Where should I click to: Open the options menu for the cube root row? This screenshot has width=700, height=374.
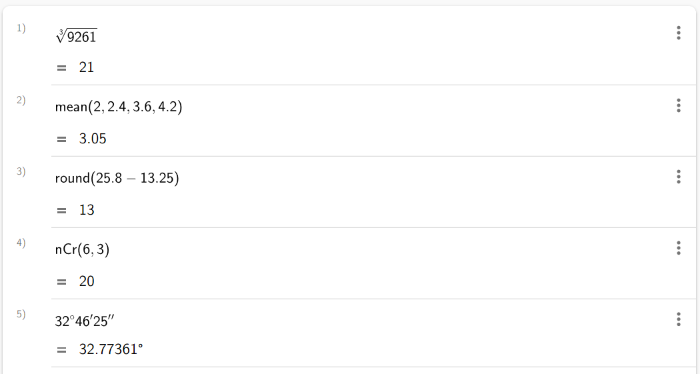(678, 33)
